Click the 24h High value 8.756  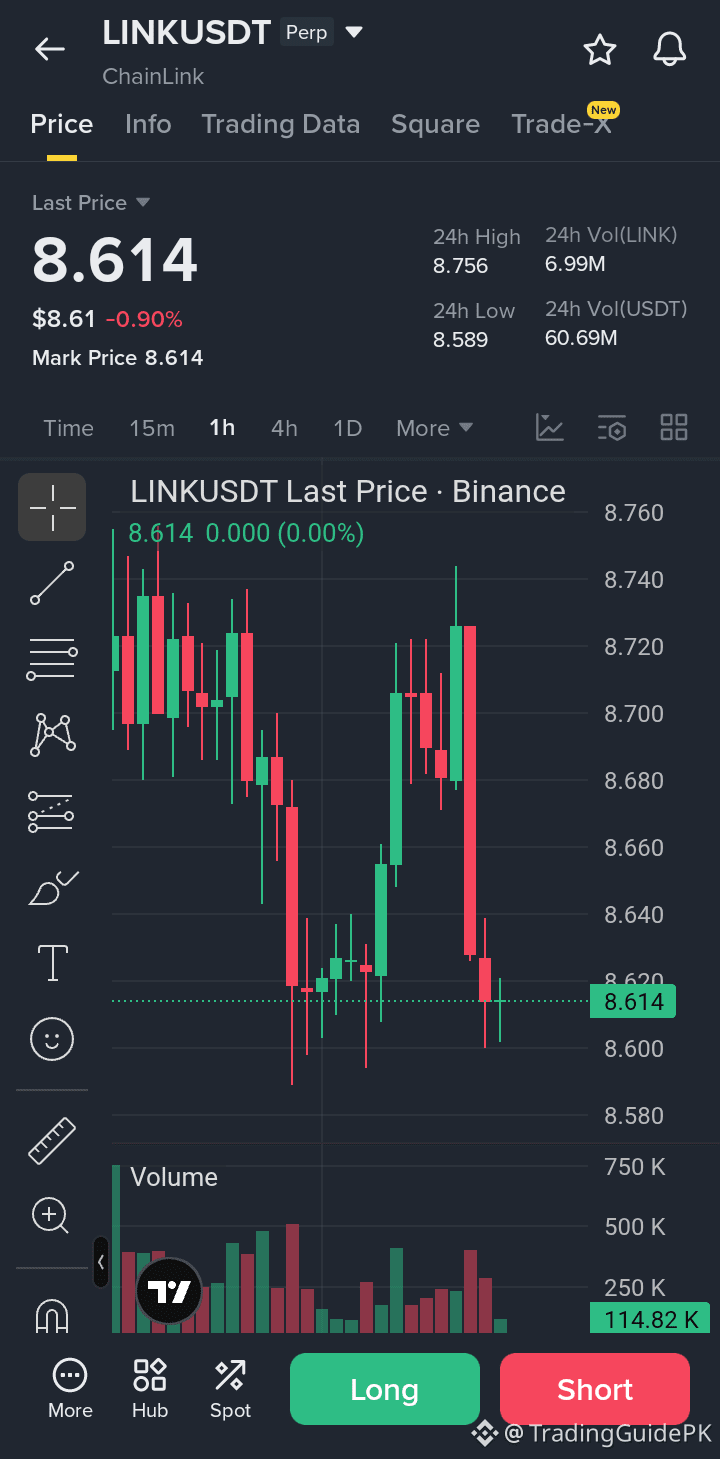coord(461,266)
